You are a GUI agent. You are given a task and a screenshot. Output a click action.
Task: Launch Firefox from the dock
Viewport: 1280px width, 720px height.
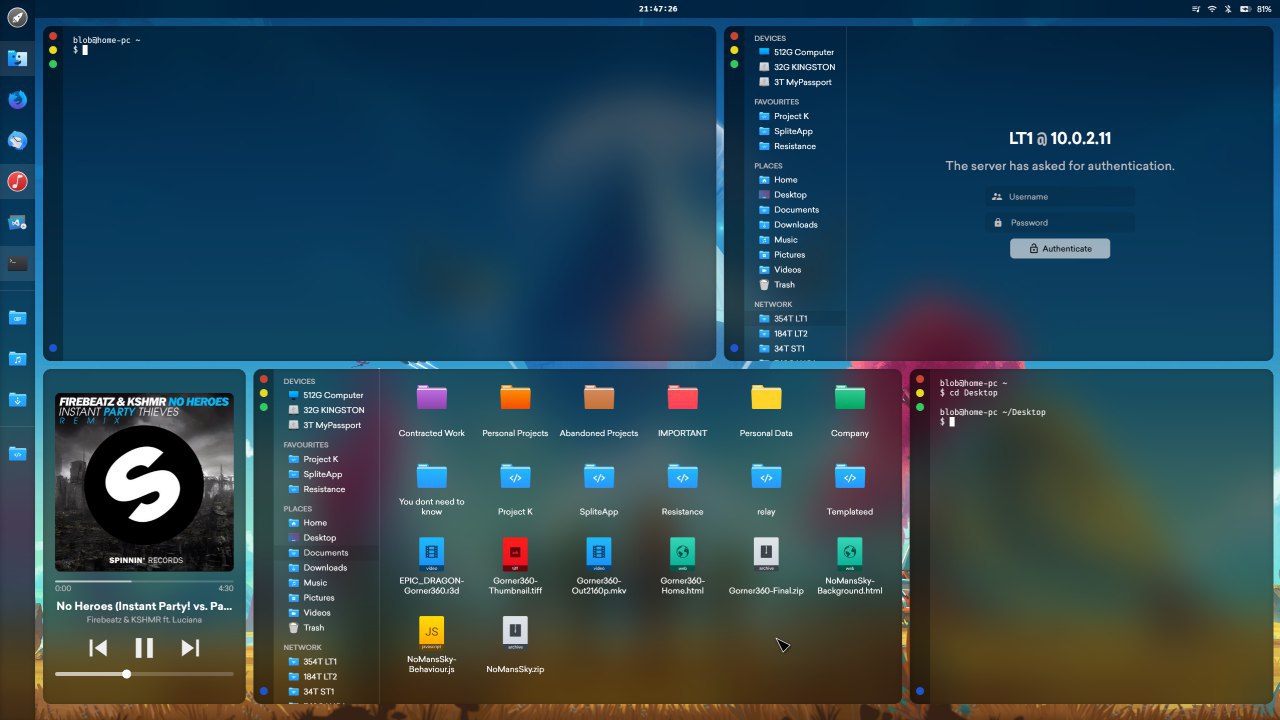[17, 99]
